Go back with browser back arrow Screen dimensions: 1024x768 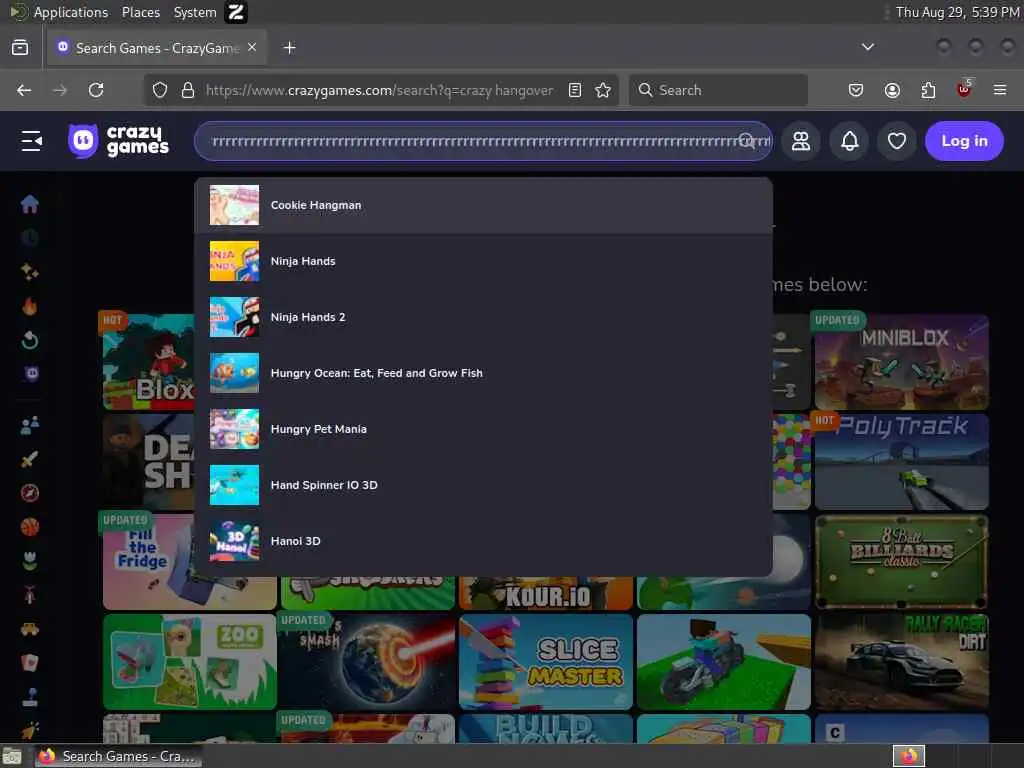coord(24,90)
